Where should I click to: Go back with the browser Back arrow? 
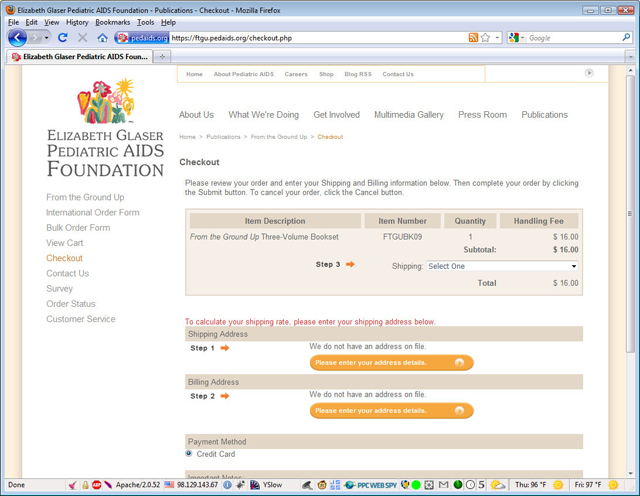point(17,38)
